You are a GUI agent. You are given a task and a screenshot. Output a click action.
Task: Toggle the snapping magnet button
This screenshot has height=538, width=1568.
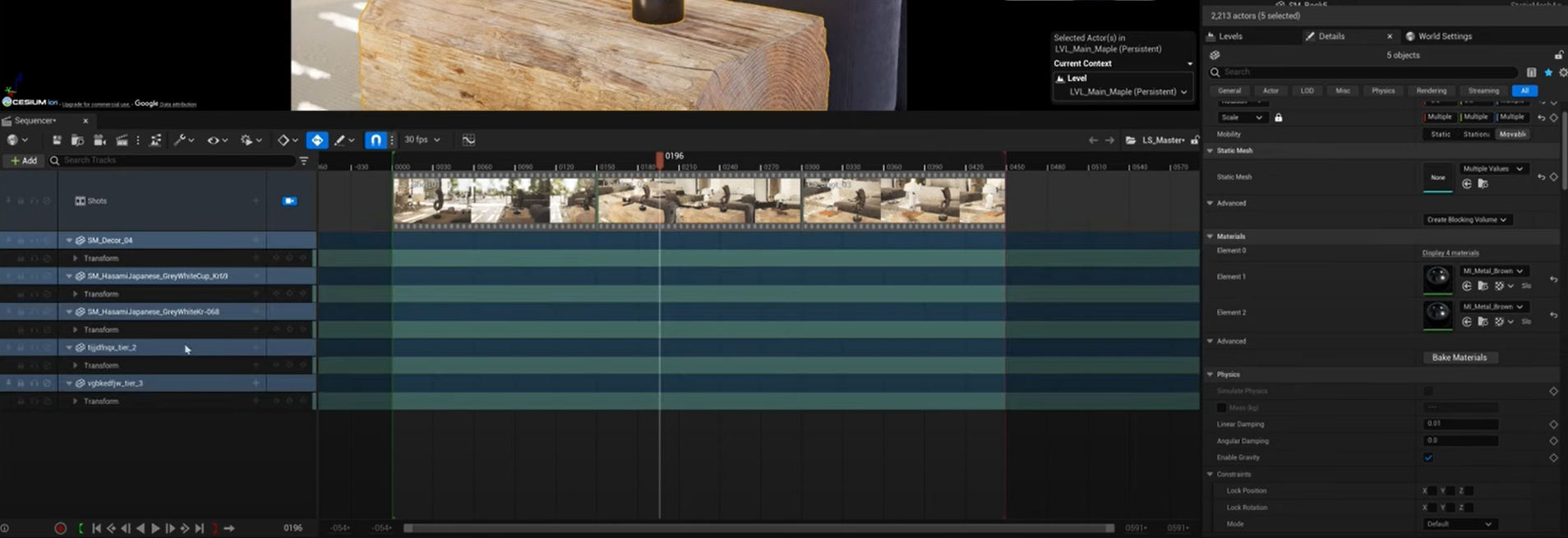pyautogui.click(x=375, y=140)
